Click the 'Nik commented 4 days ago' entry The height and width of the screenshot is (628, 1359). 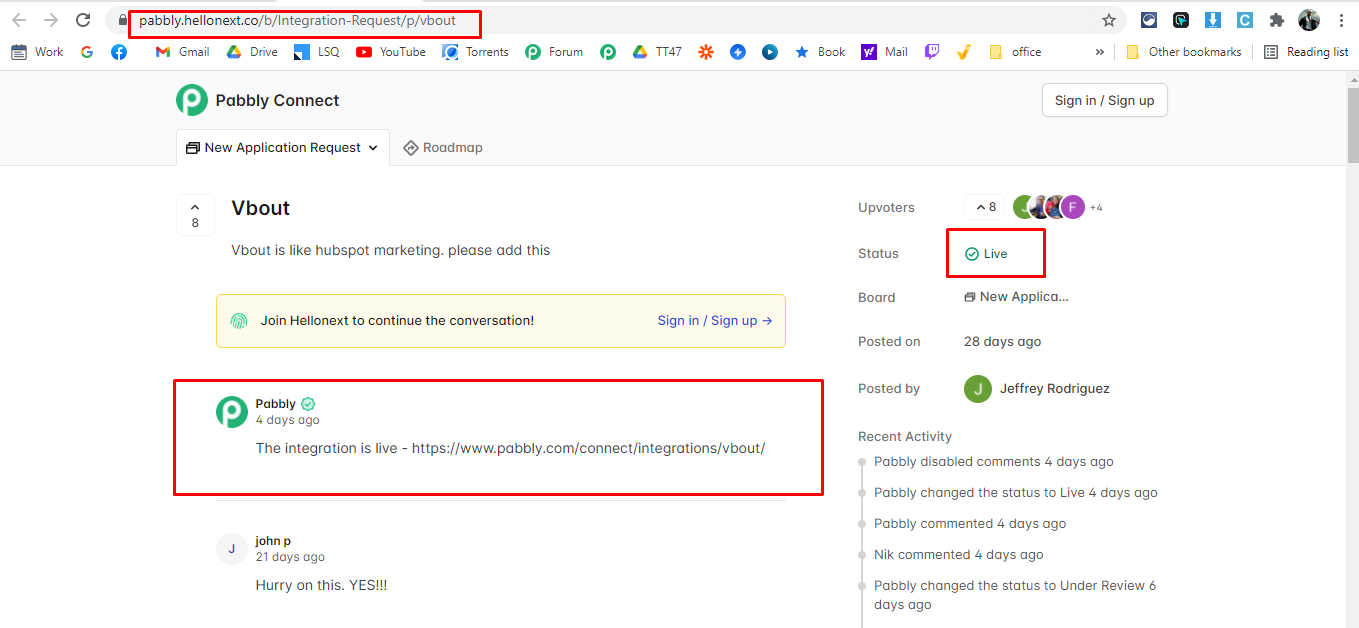[959, 555]
